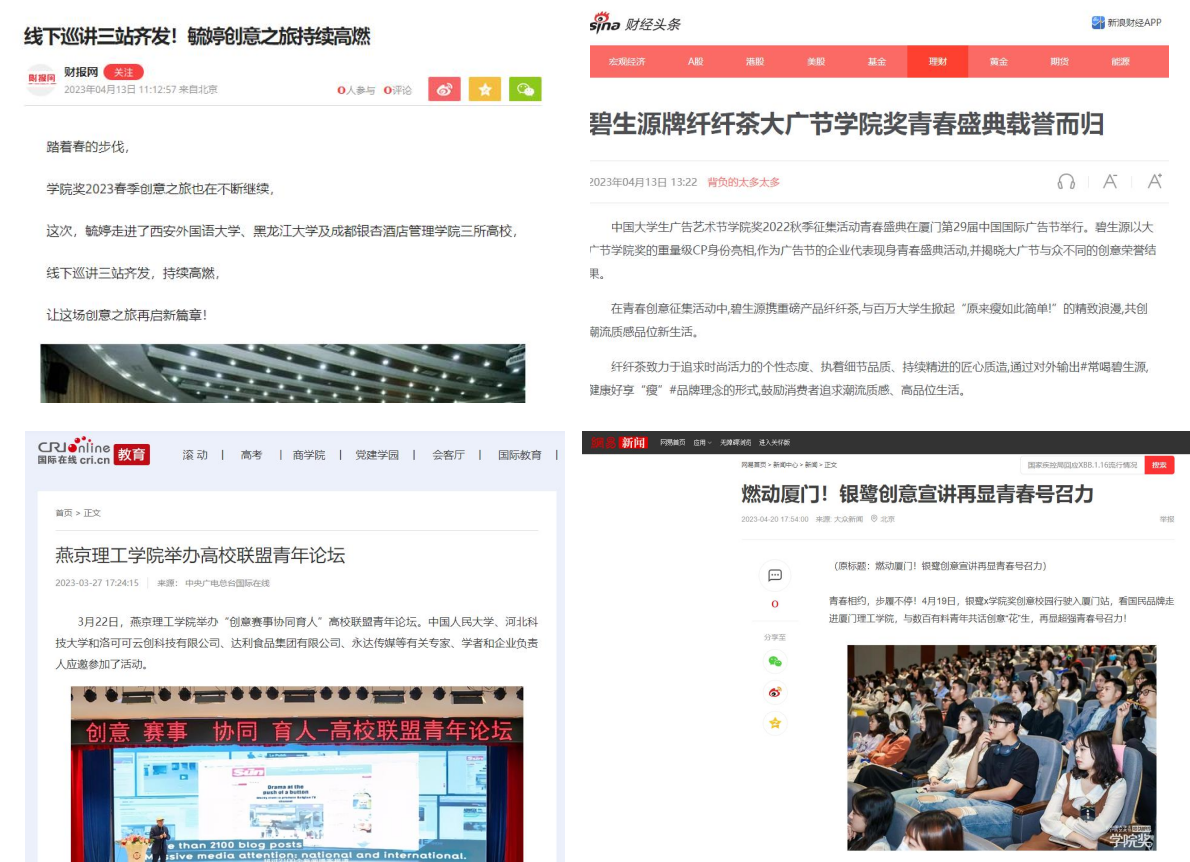
Task: Click the red 搜索 button
Action: [x=1159, y=465]
